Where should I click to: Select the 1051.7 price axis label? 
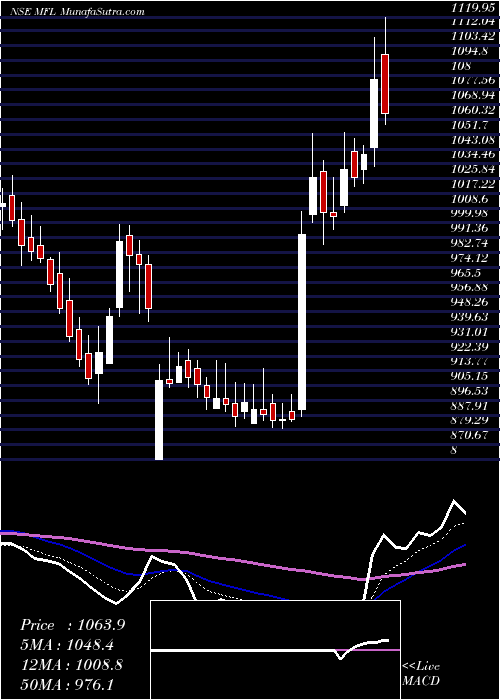tap(471, 124)
